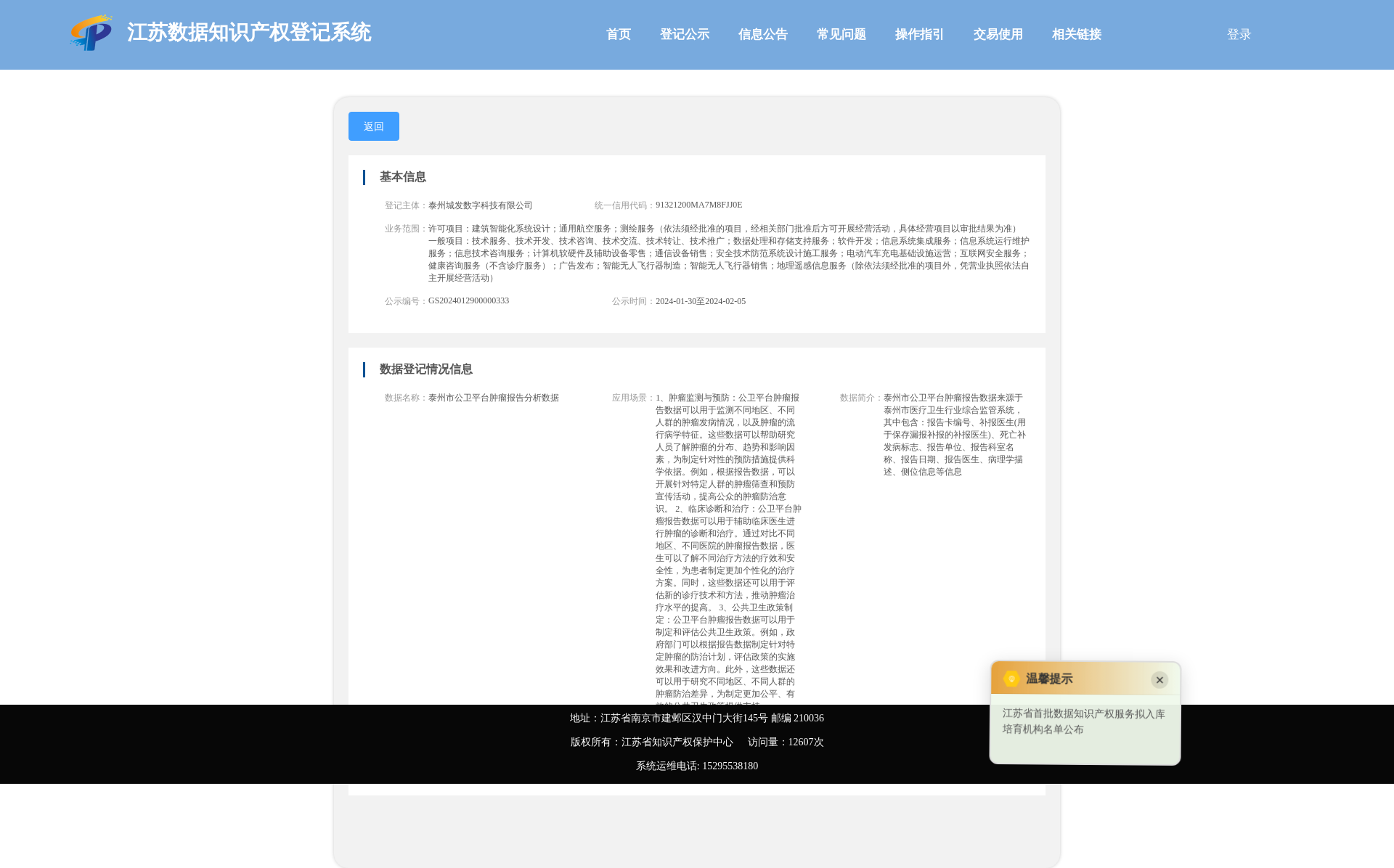Open the 交易使用 menu item

[x=998, y=34]
